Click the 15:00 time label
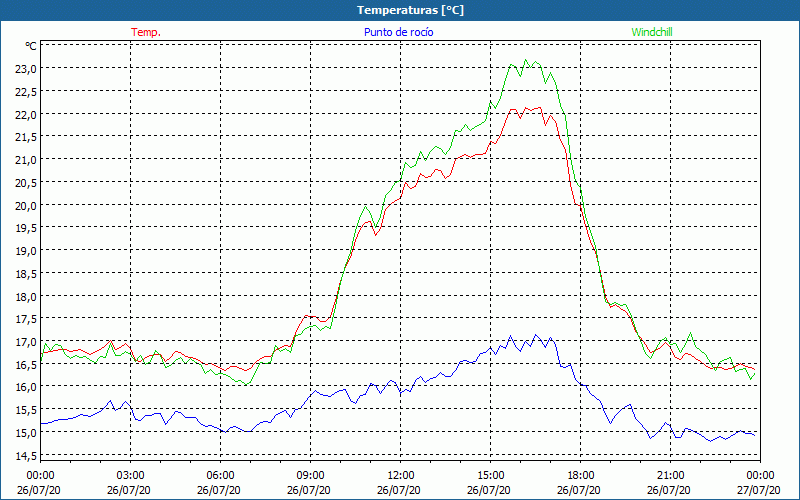 click(491, 475)
